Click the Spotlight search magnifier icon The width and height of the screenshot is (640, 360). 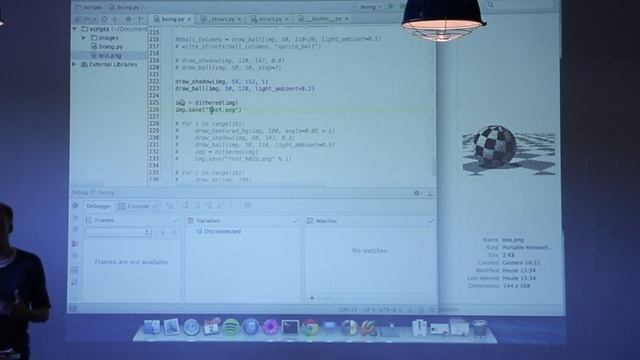(x=491, y=5)
